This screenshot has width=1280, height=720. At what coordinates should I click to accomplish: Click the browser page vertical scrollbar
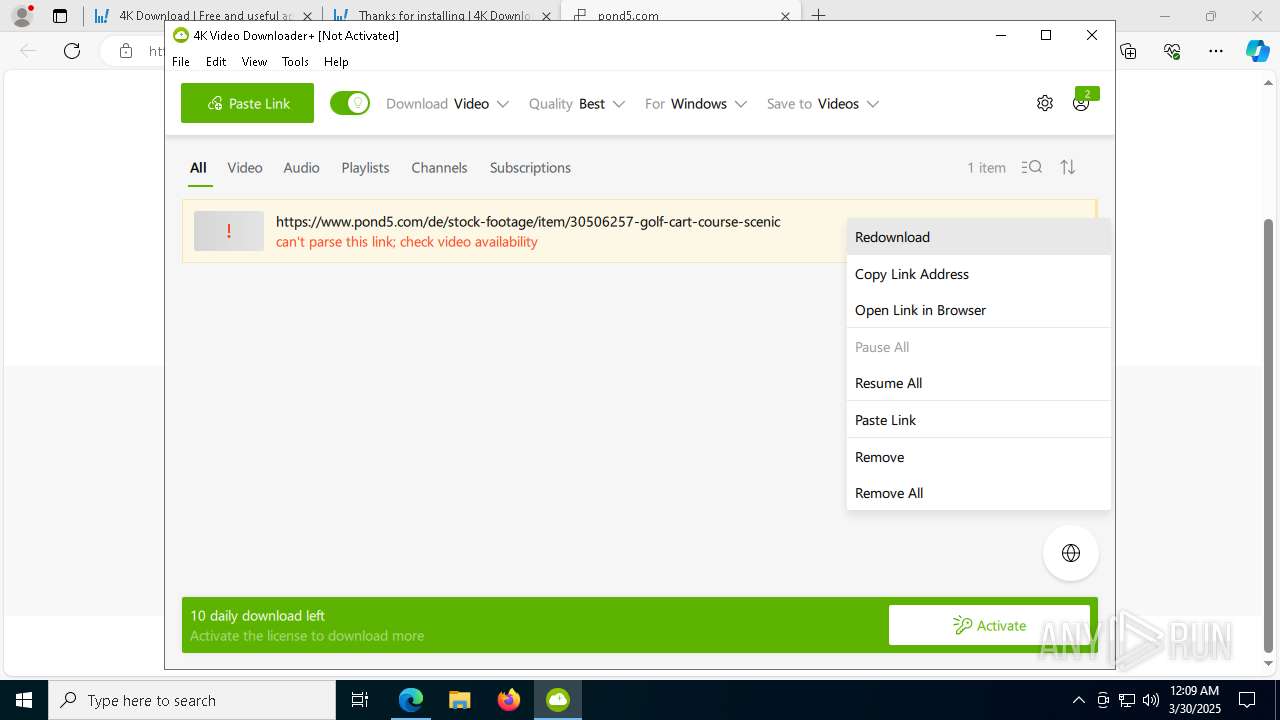click(x=1269, y=434)
